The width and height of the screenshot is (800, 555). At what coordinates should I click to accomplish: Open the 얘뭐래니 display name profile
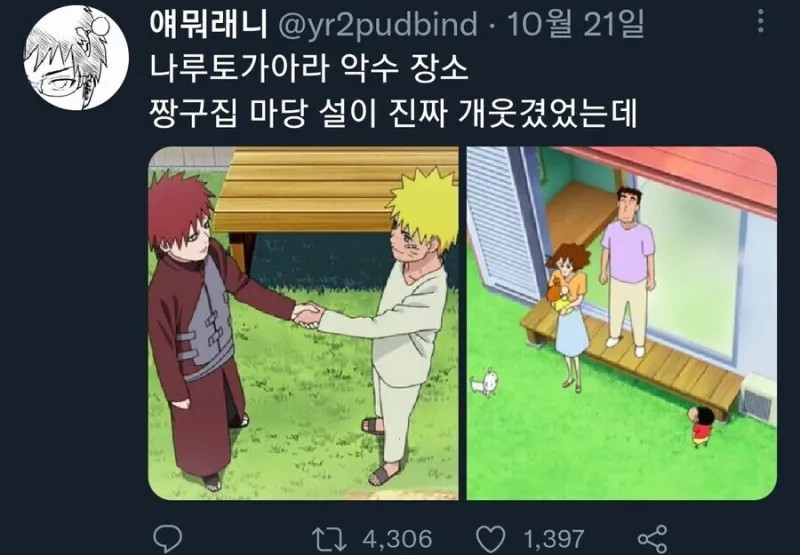[x=209, y=24]
